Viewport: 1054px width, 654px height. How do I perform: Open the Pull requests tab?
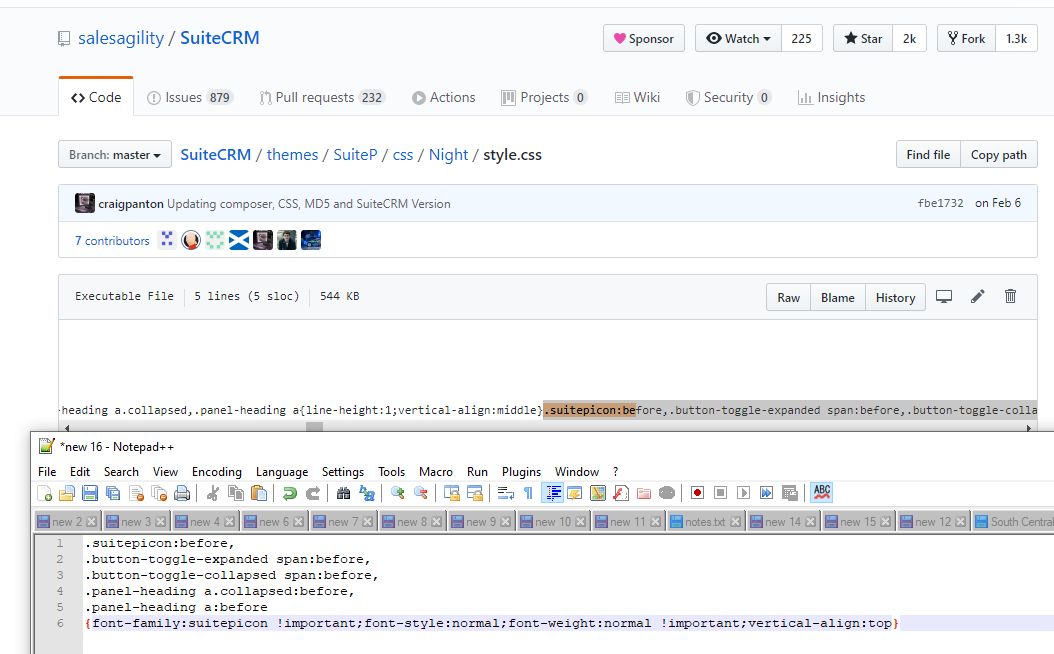coord(322,97)
